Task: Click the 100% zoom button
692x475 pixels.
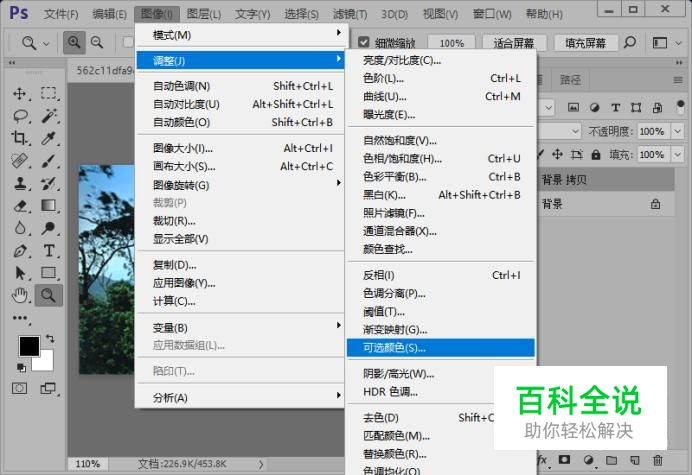Action: tap(451, 43)
